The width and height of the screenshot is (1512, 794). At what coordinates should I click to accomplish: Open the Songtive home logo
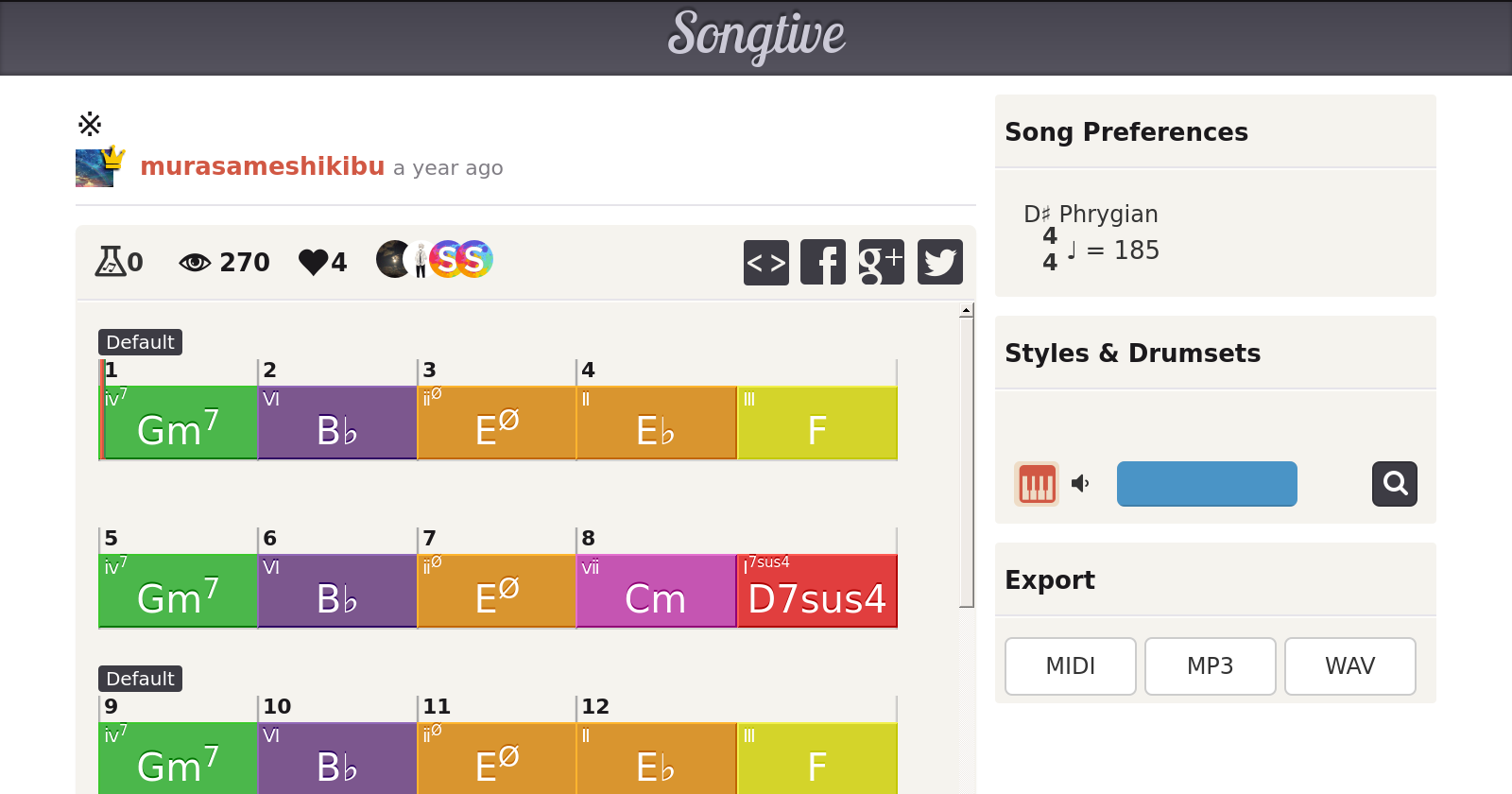(756, 36)
